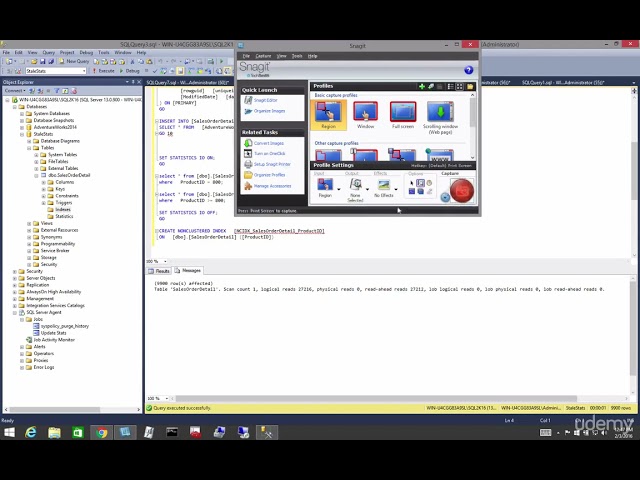640x480 pixels.
Task: Select the Full screen capture profile
Action: click(x=403, y=115)
